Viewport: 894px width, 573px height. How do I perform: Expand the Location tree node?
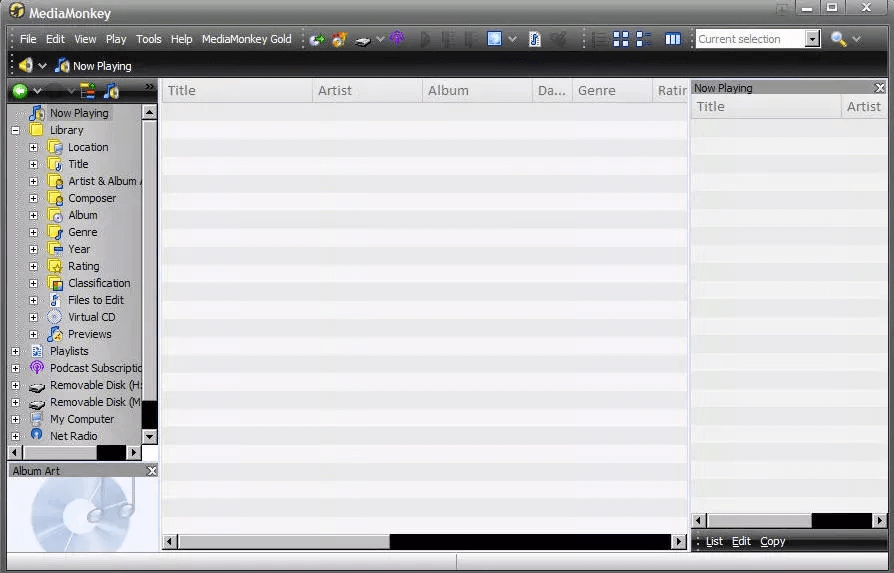pos(34,147)
